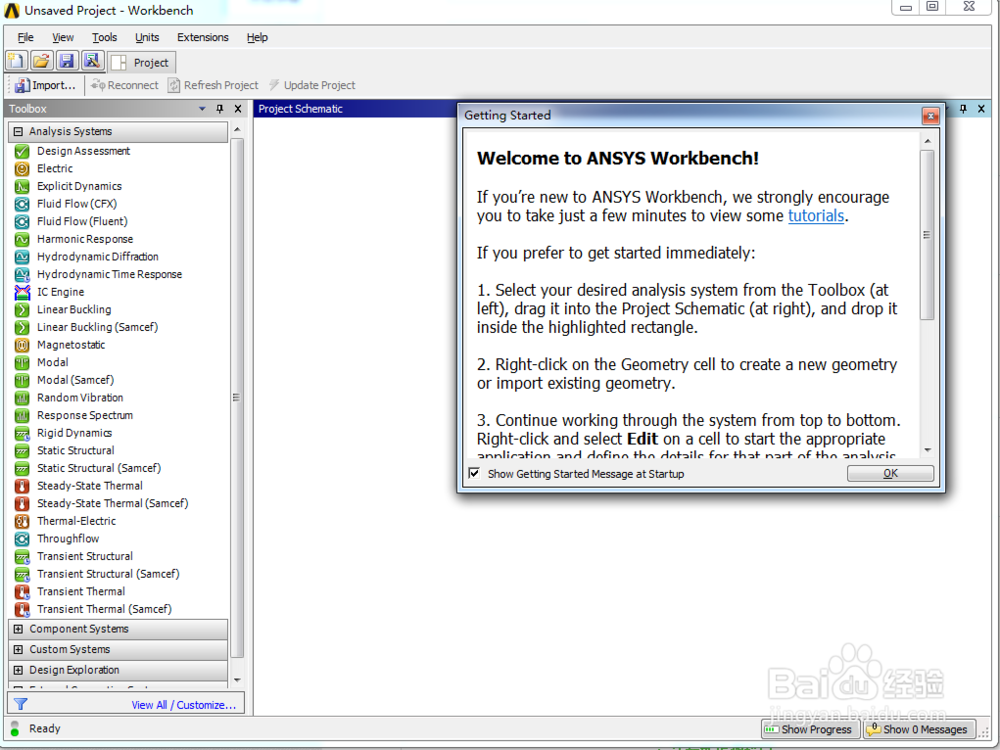The height and width of the screenshot is (750, 1000).
Task: Open the tutorials link
Action: click(816, 216)
